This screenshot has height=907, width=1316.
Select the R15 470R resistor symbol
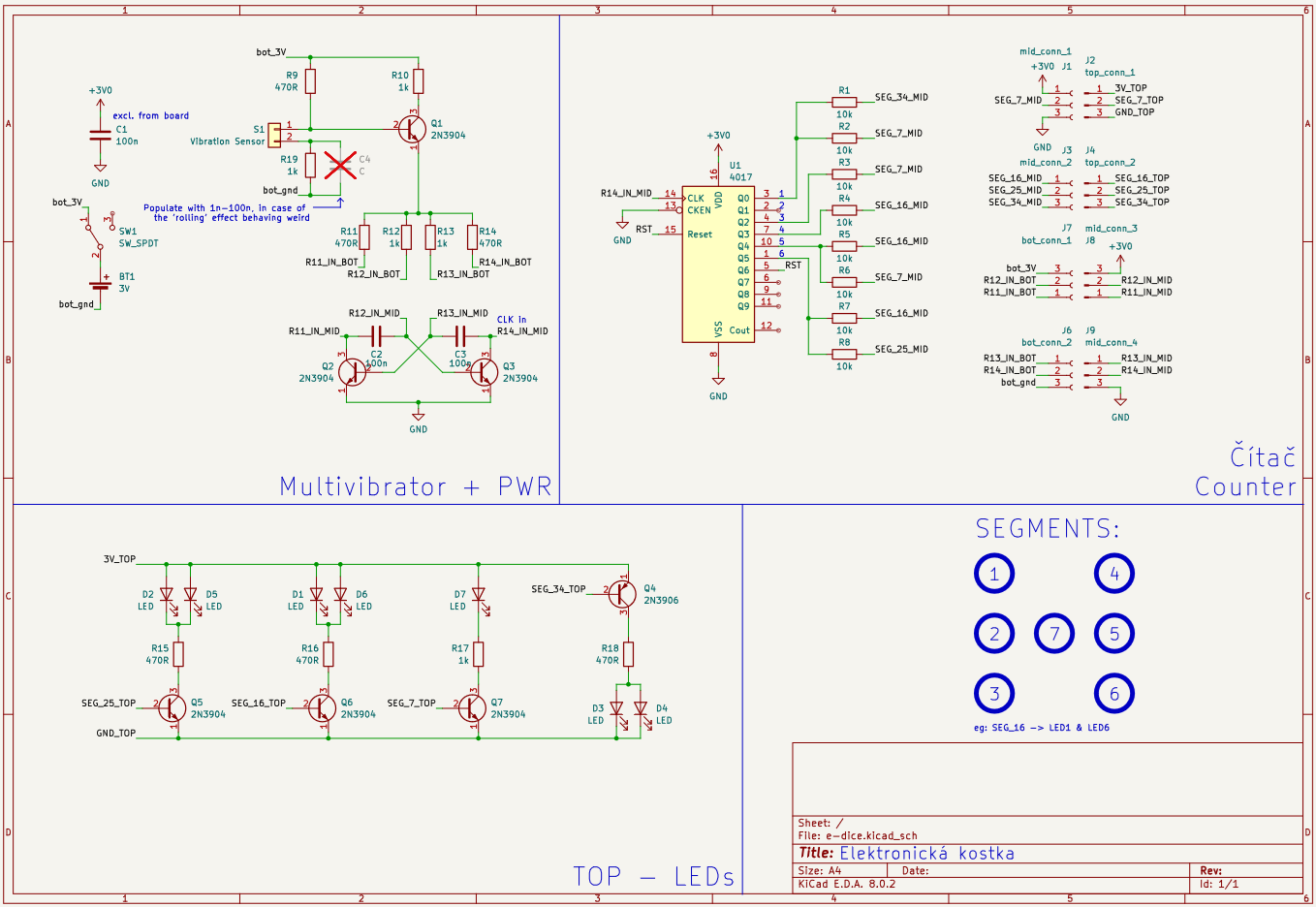[178, 654]
